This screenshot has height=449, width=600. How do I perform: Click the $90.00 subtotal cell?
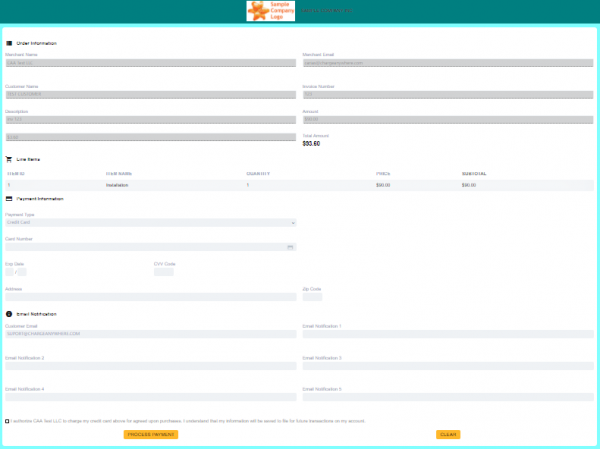[x=469, y=185]
